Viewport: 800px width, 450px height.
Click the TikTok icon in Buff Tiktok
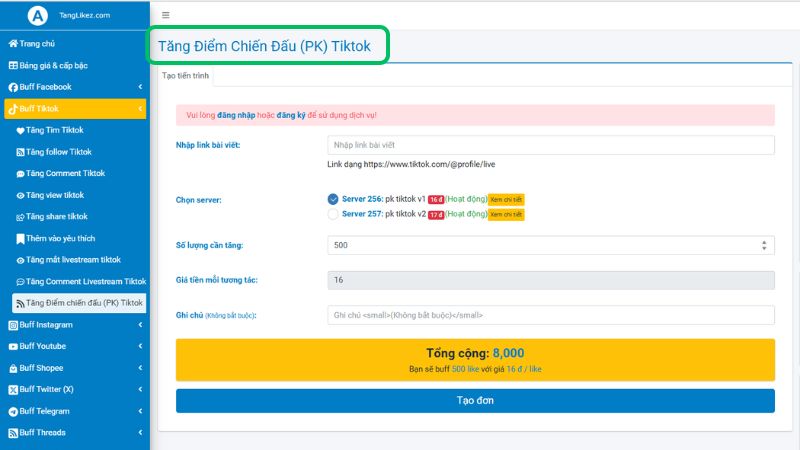[x=13, y=109]
